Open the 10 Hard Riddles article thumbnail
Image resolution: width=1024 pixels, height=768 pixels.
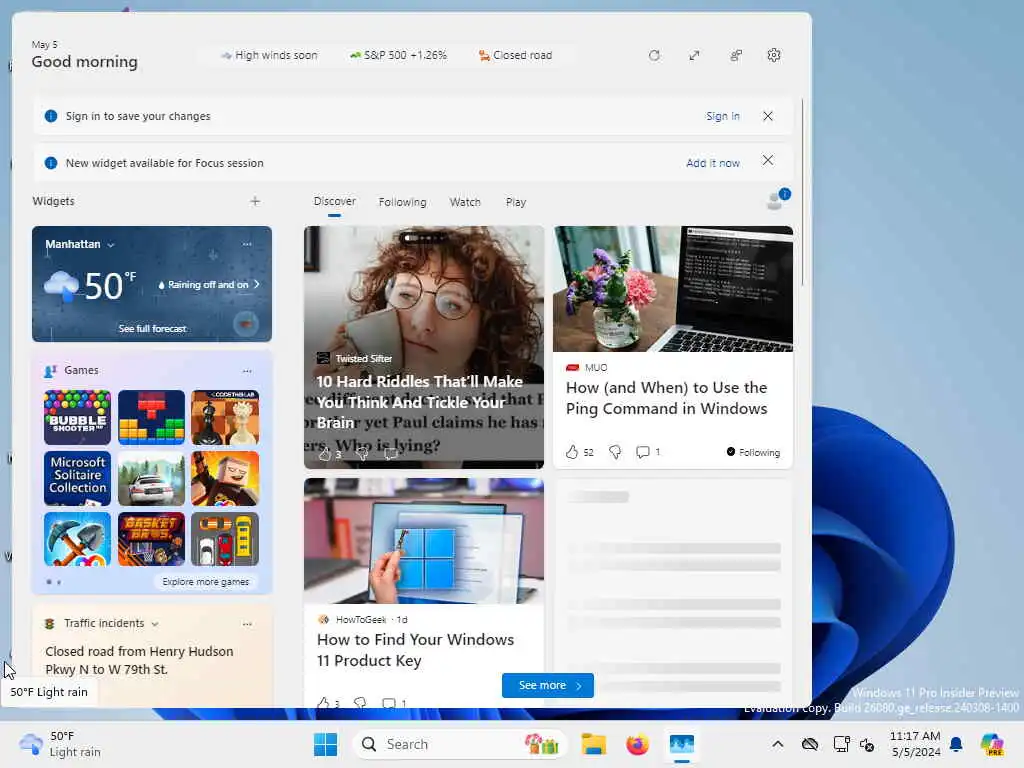[x=424, y=347]
